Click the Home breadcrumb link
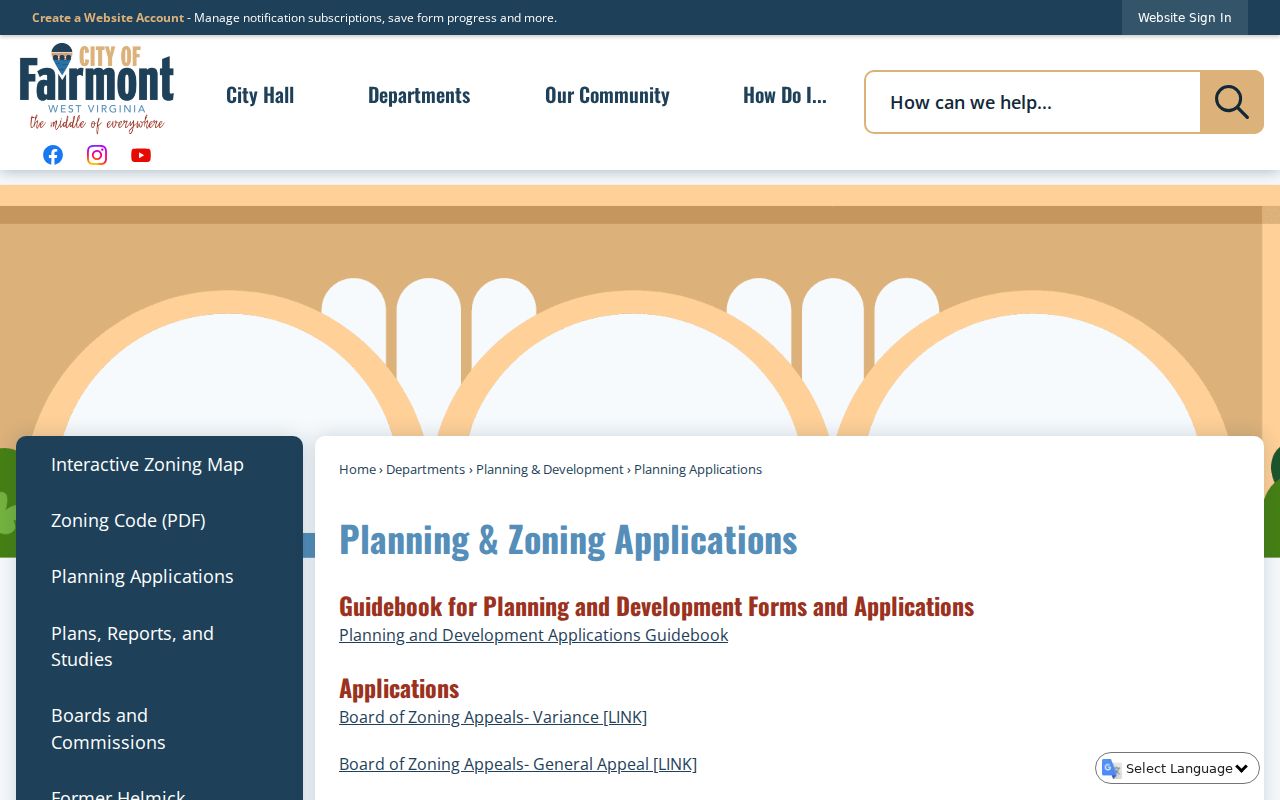This screenshot has width=1280, height=800. click(357, 469)
